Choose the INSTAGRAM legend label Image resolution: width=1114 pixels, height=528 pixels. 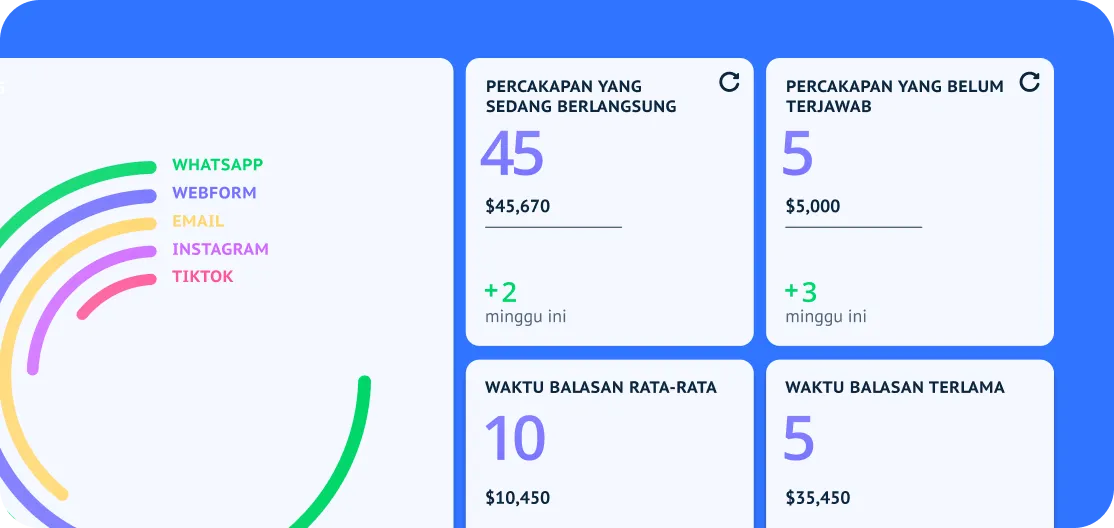(x=220, y=249)
